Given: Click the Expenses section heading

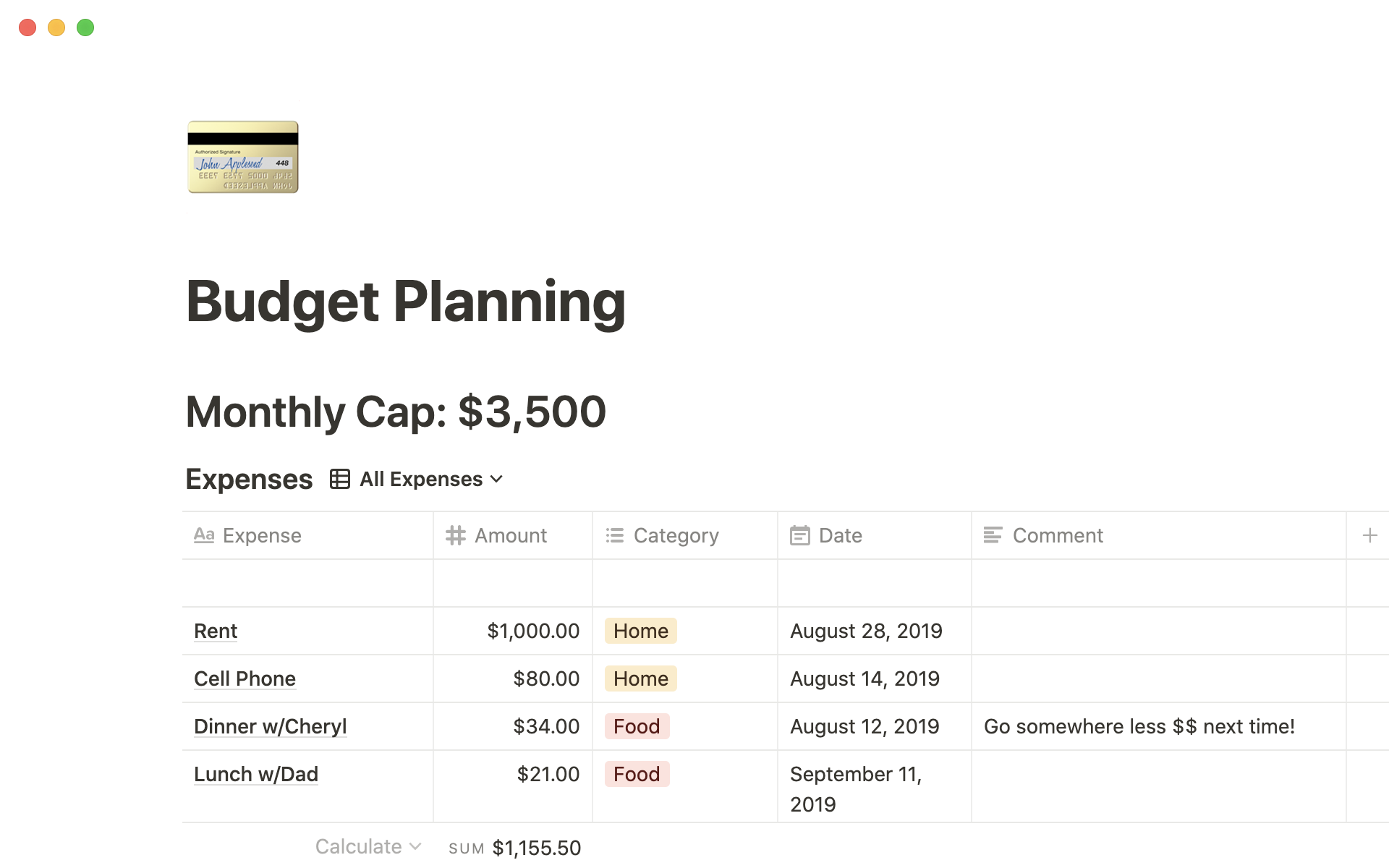Looking at the screenshot, I should click(x=248, y=478).
